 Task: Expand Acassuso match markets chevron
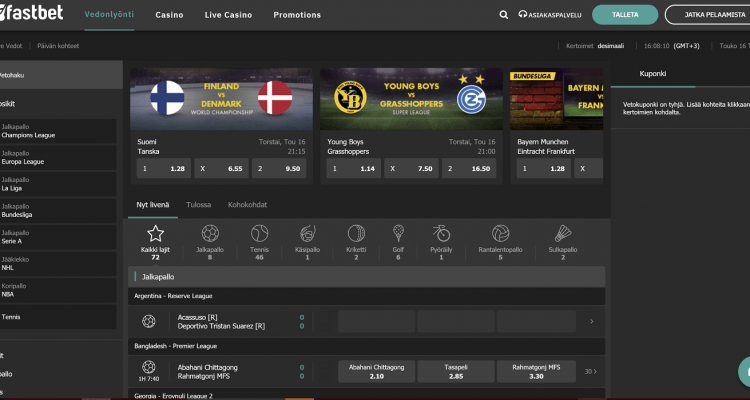pyautogui.click(x=592, y=322)
